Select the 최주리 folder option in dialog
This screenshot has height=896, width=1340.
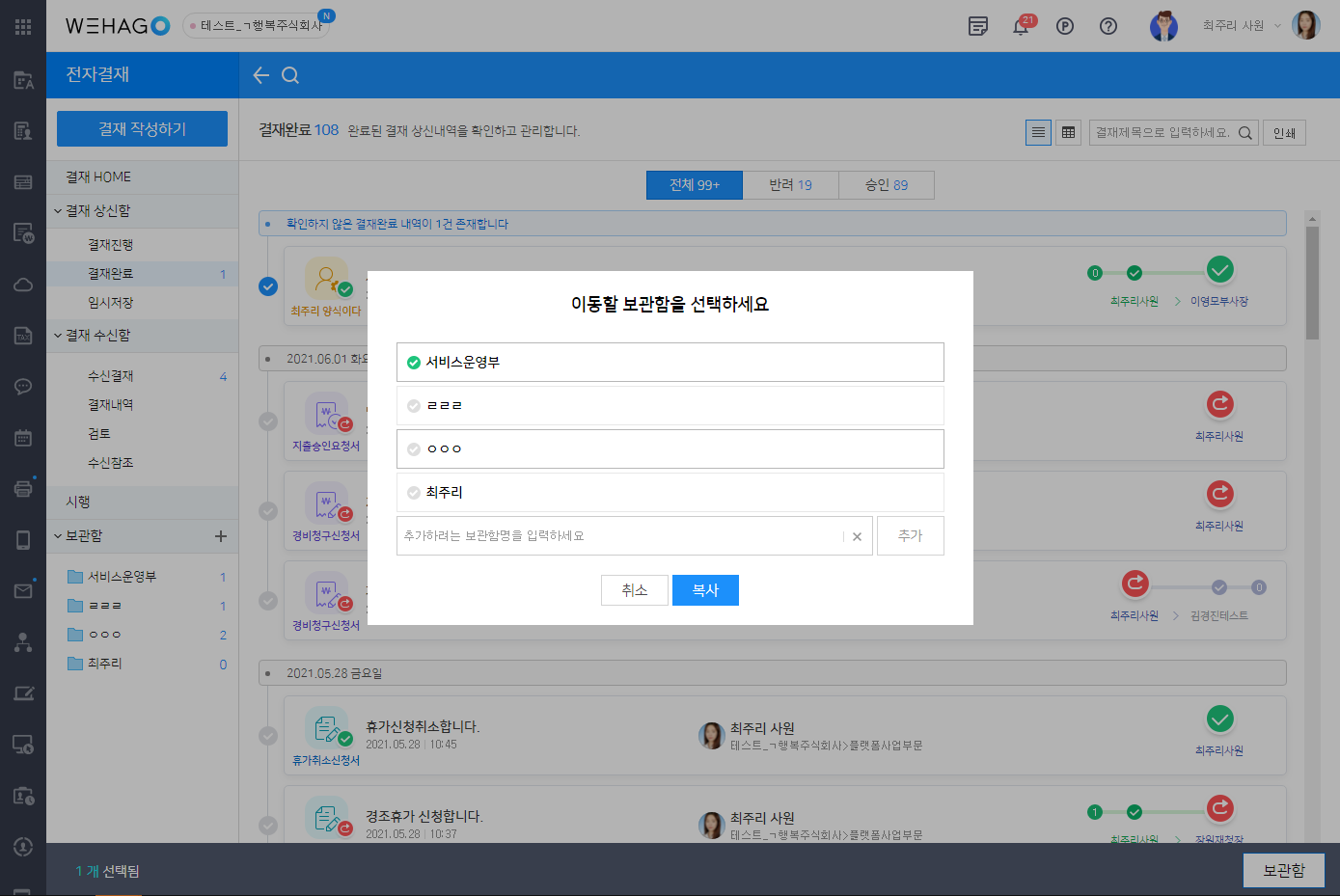point(670,493)
